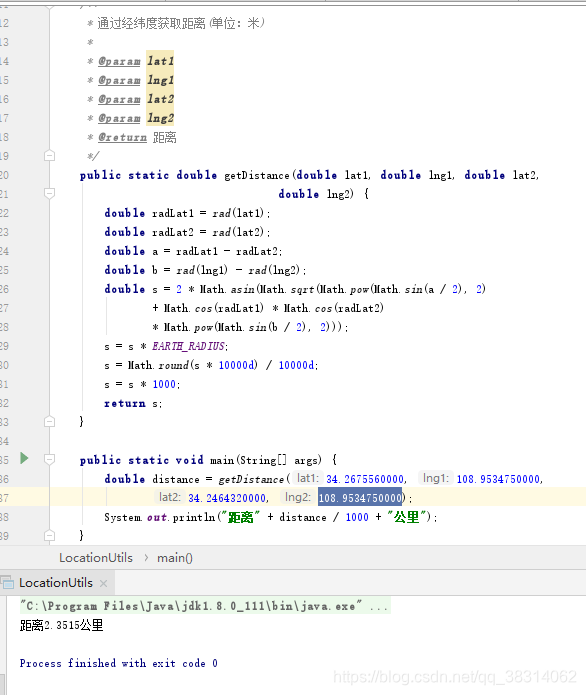This screenshot has width=586, height=695.
Task: Click the java.exe command line in console
Action: coord(204,606)
